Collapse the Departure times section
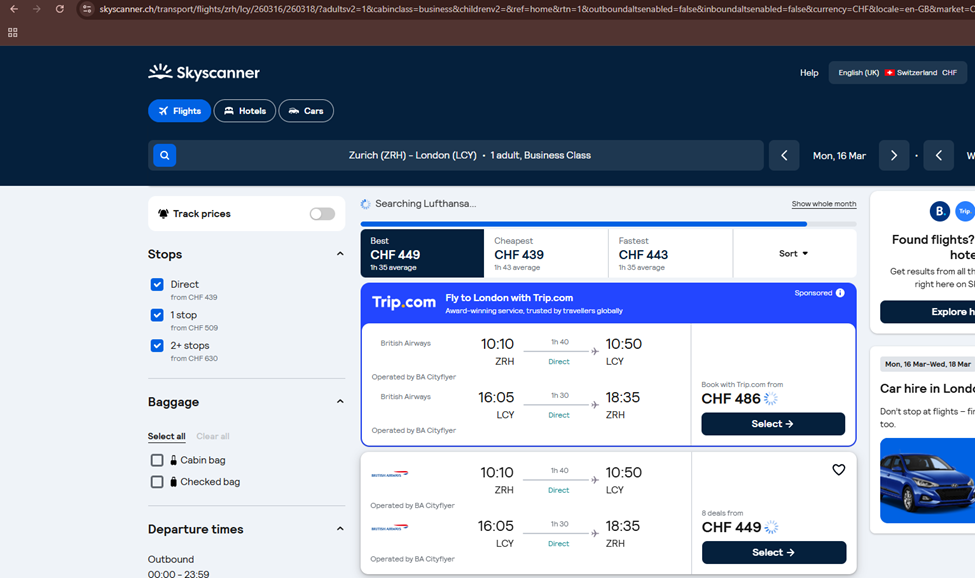This screenshot has height=578, width=975. point(340,529)
